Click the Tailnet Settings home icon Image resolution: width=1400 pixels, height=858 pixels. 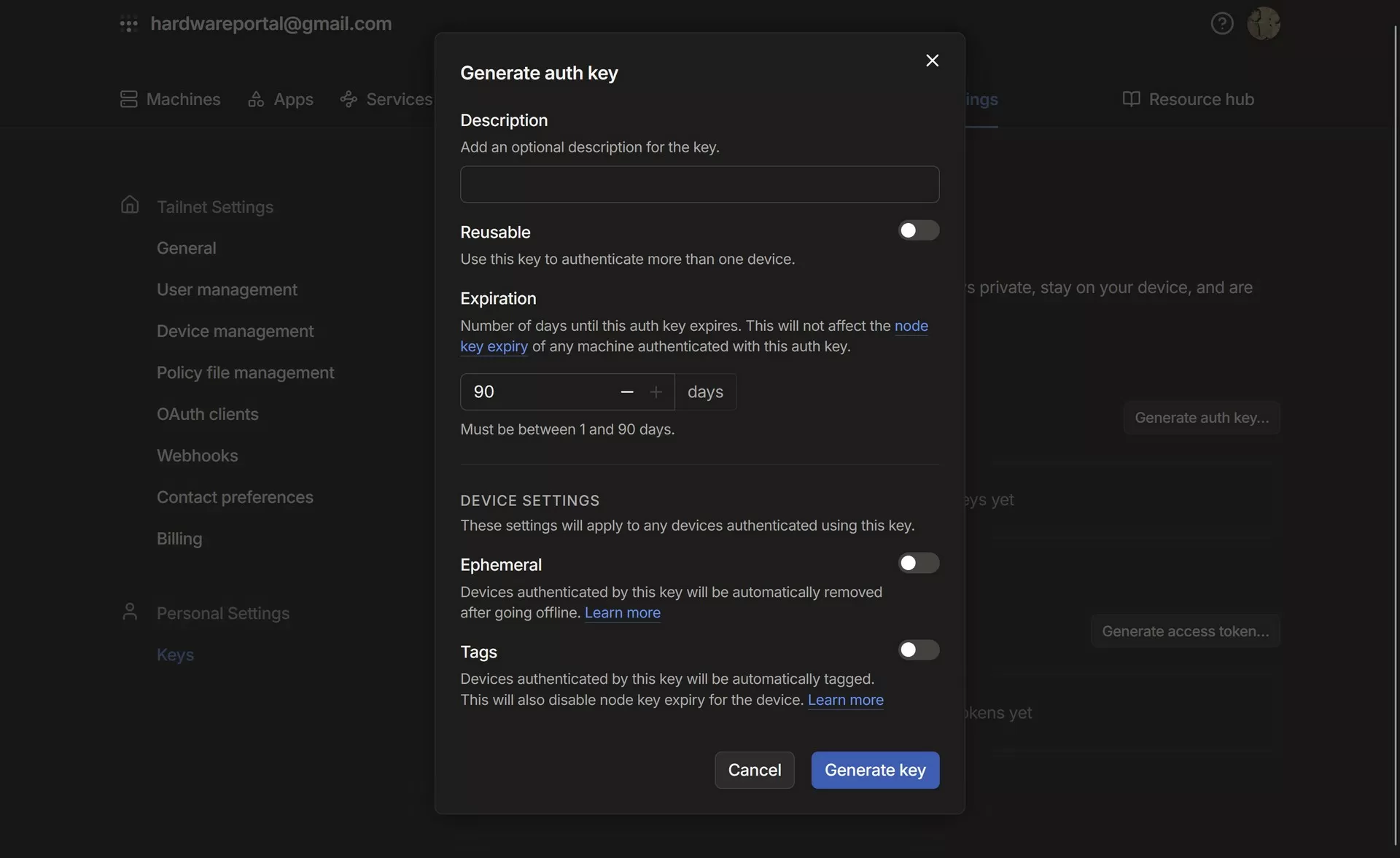(130, 205)
